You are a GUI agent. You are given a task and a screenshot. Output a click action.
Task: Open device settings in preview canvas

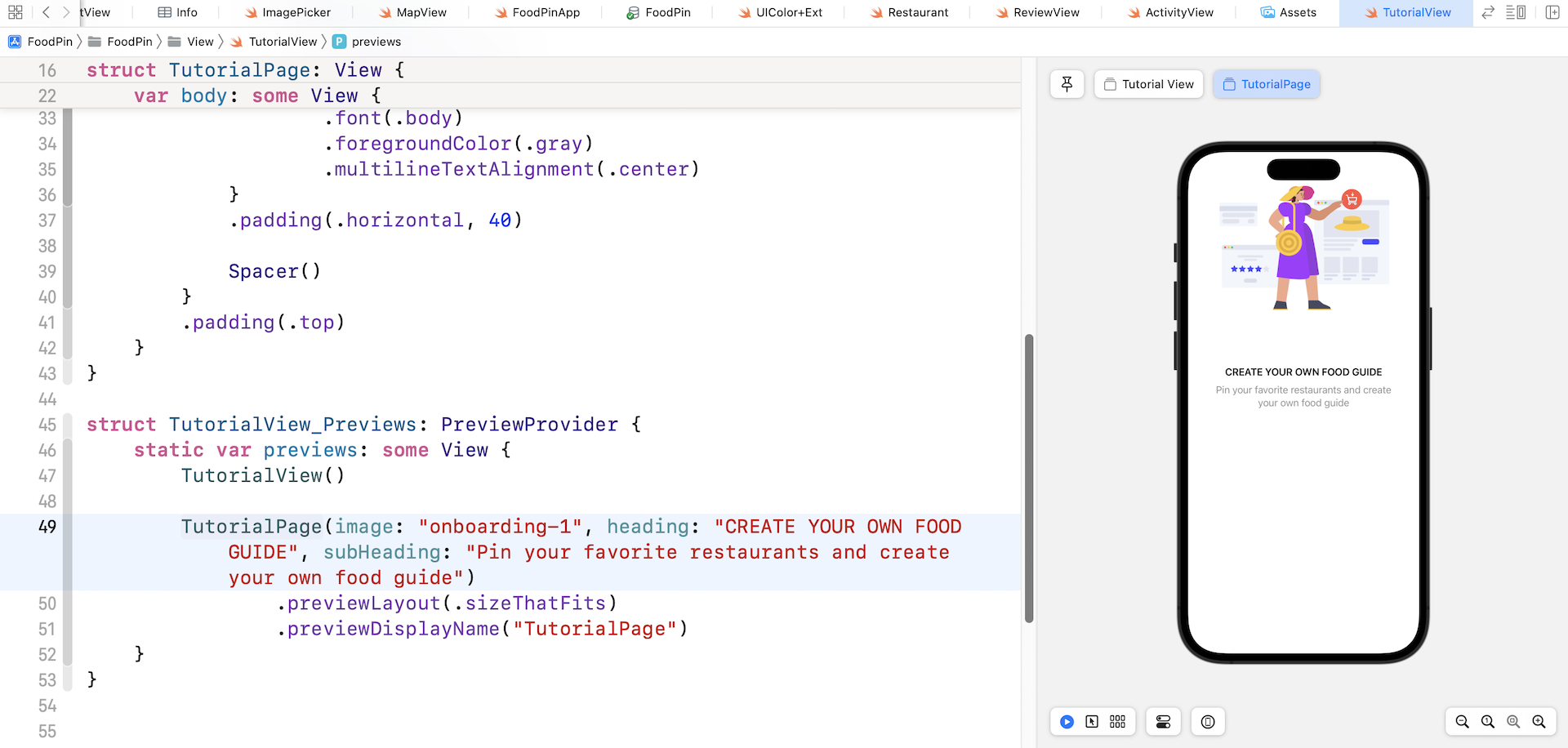pos(1163,721)
